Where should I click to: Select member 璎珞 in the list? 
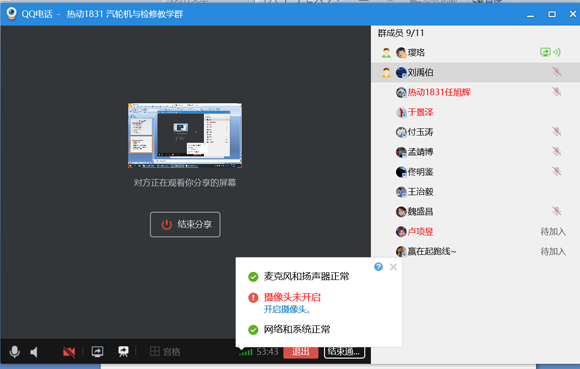(475, 53)
